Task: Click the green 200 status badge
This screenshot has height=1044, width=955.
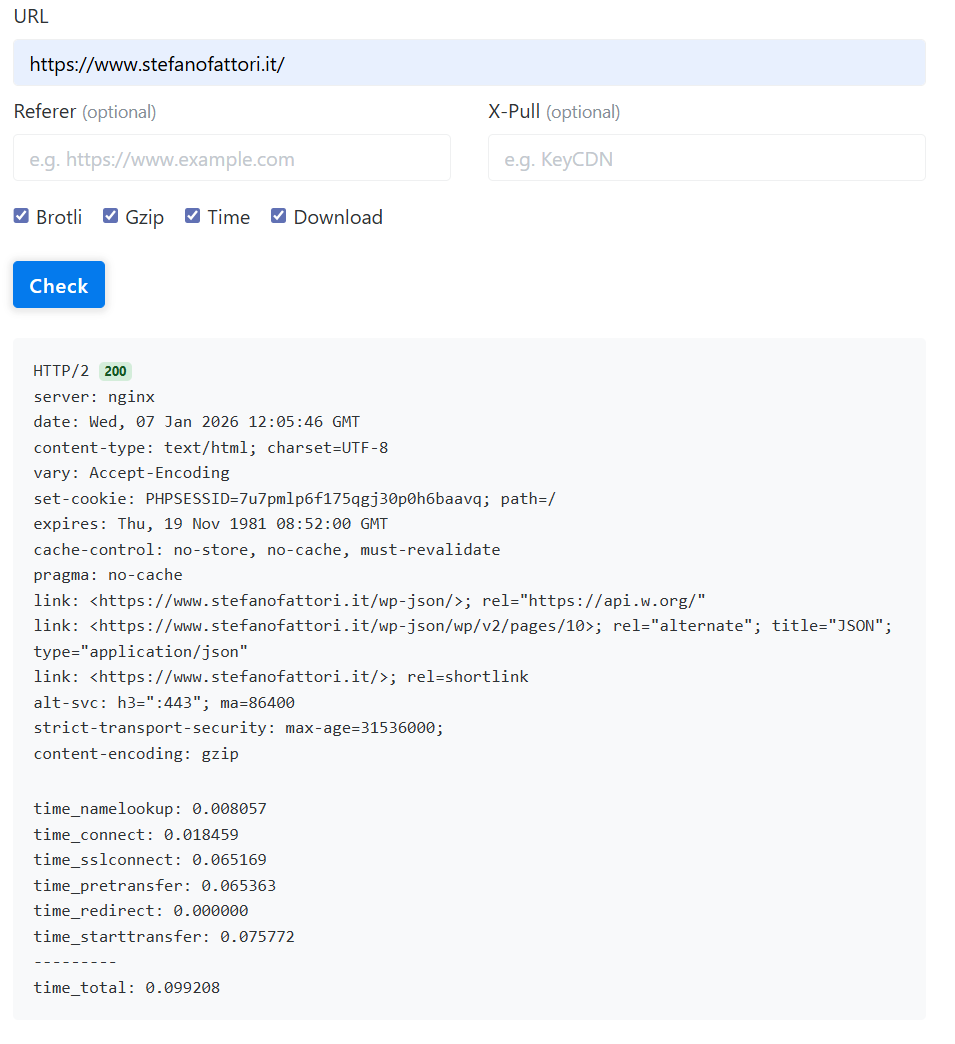Action: pyautogui.click(x=115, y=371)
